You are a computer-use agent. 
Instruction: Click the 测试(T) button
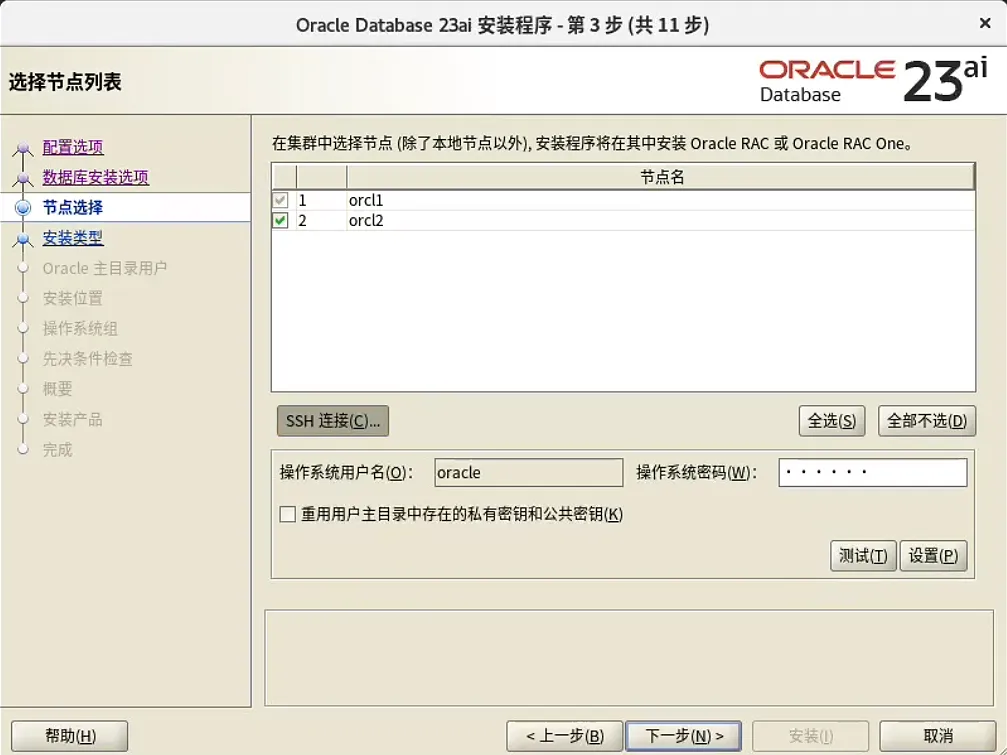pyautogui.click(x=862, y=556)
